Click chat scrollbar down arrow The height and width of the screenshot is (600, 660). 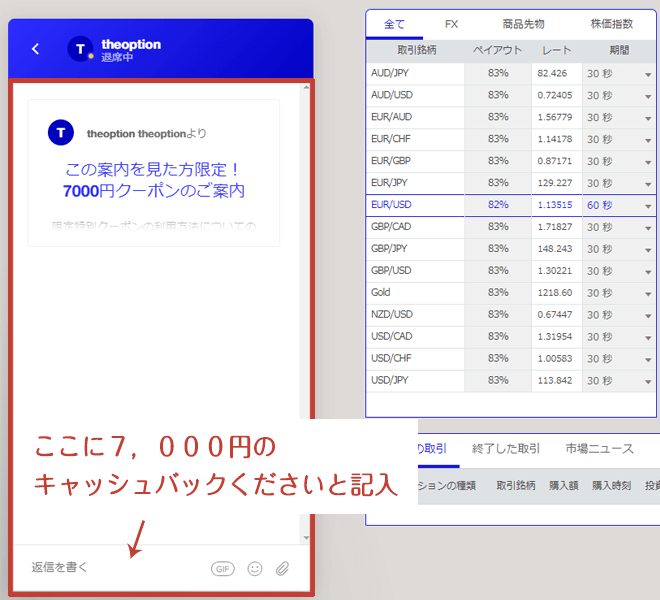coord(306,538)
